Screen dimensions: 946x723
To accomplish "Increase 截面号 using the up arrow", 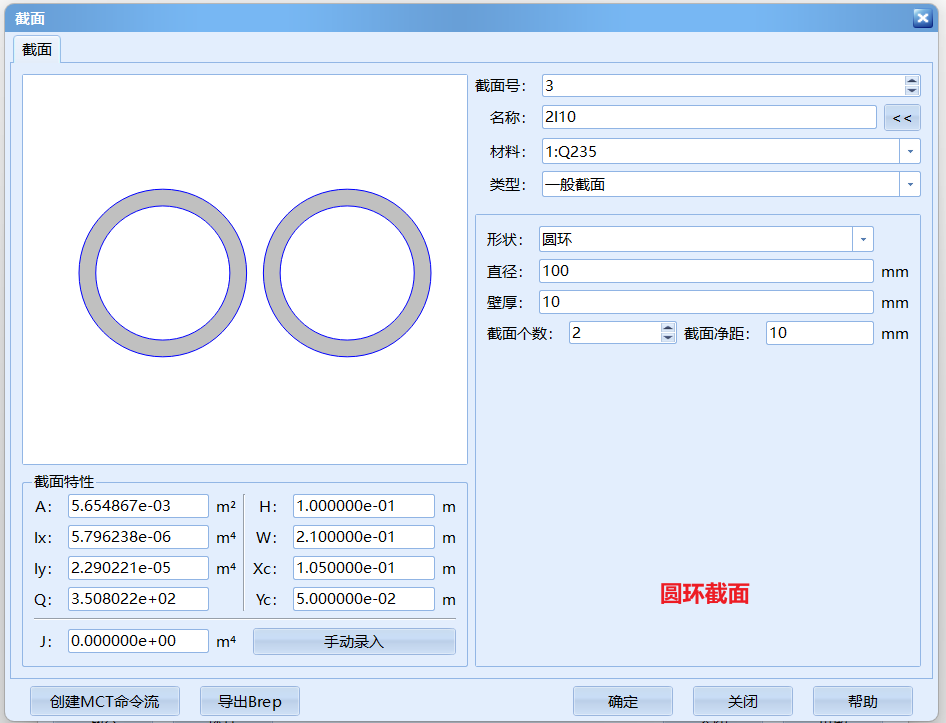I will (910, 80).
